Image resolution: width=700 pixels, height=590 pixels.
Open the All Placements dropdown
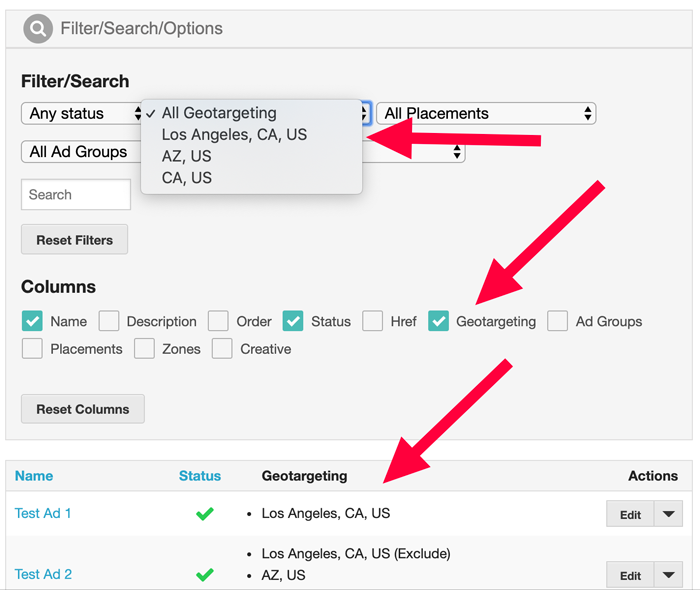(x=486, y=113)
